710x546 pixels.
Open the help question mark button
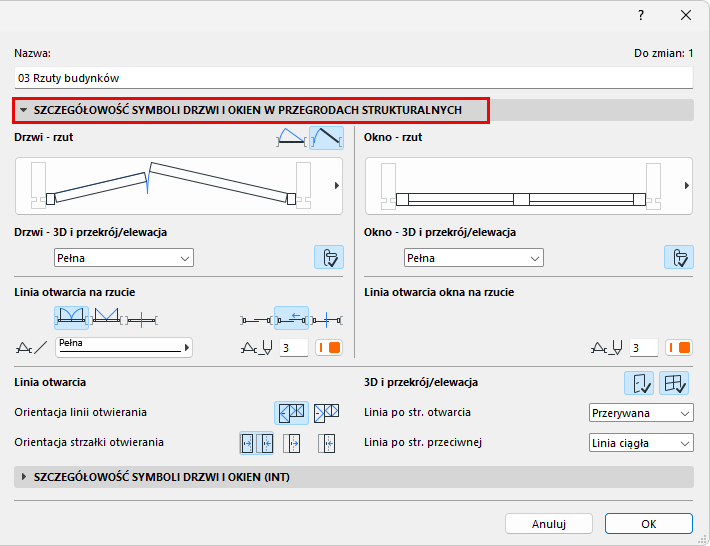tap(641, 15)
